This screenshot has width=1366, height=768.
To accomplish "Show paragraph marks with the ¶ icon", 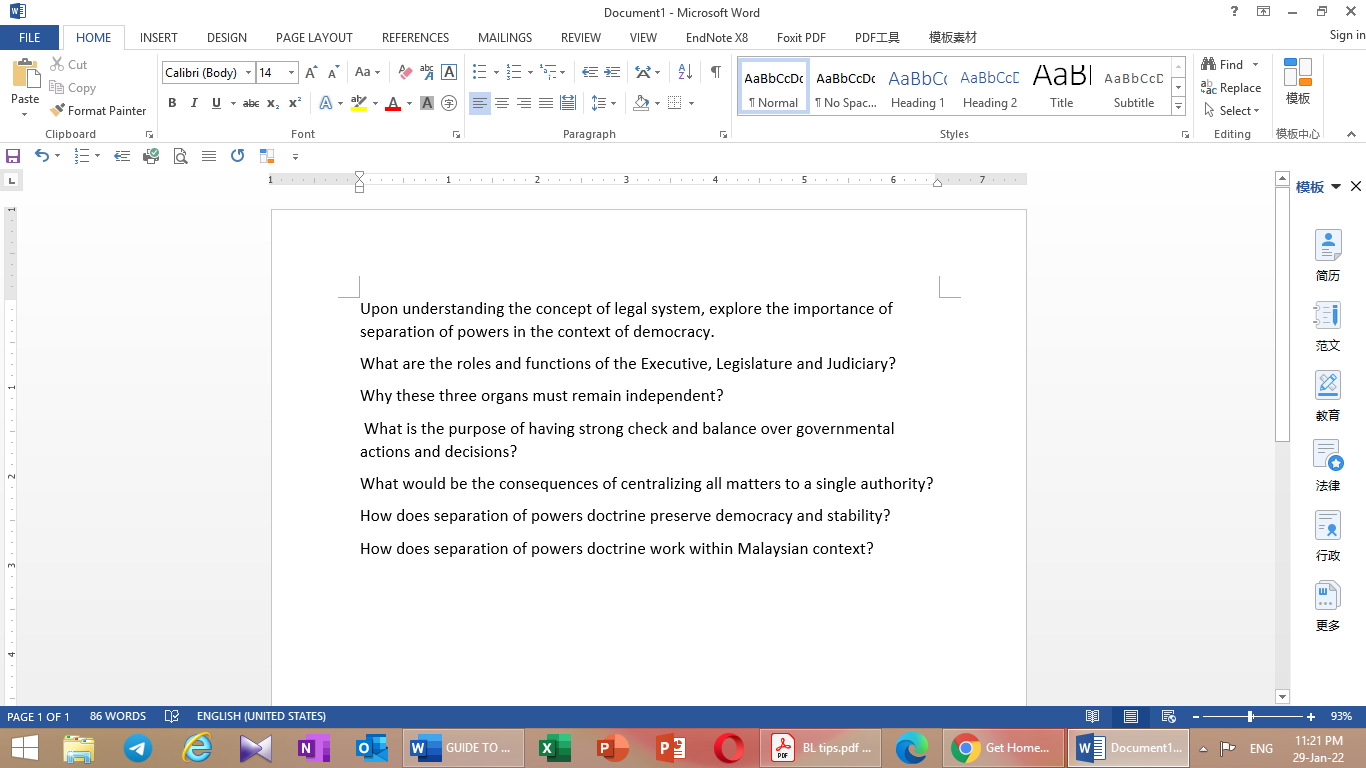I will click(713, 72).
